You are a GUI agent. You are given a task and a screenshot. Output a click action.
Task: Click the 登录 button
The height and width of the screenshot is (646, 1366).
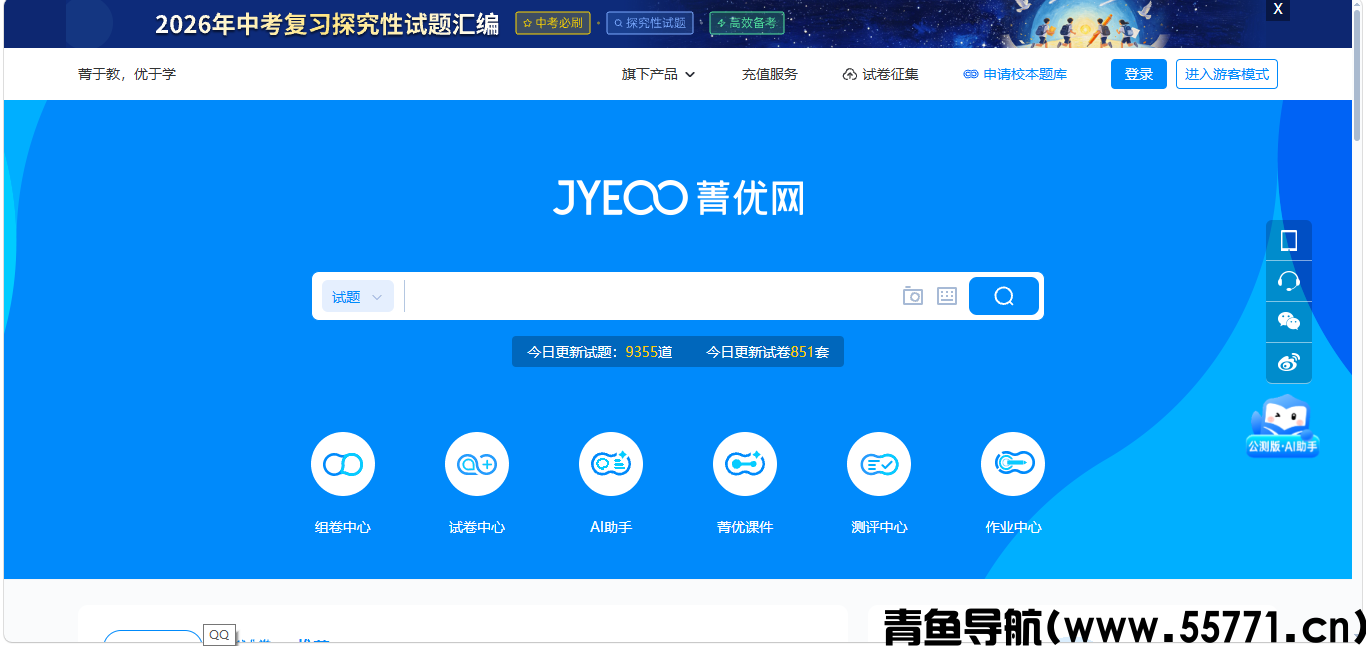pyautogui.click(x=1139, y=74)
